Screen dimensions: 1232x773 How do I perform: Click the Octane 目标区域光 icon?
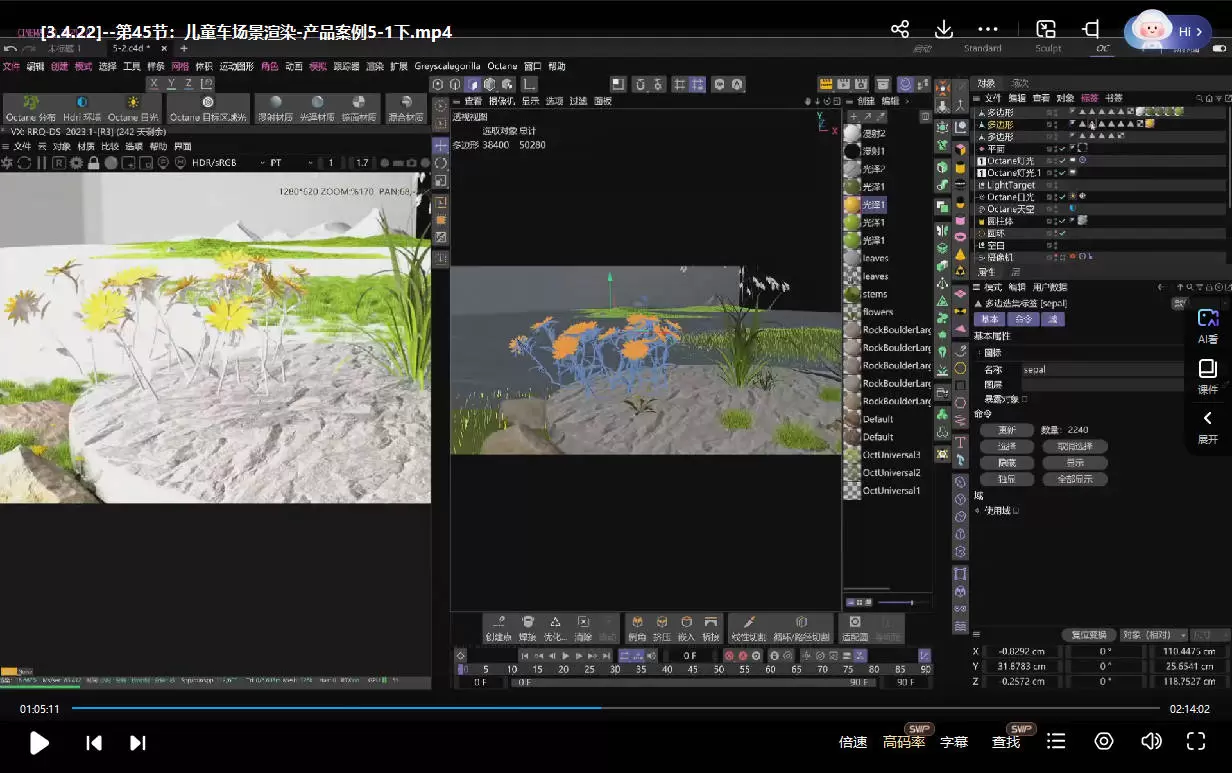208,103
